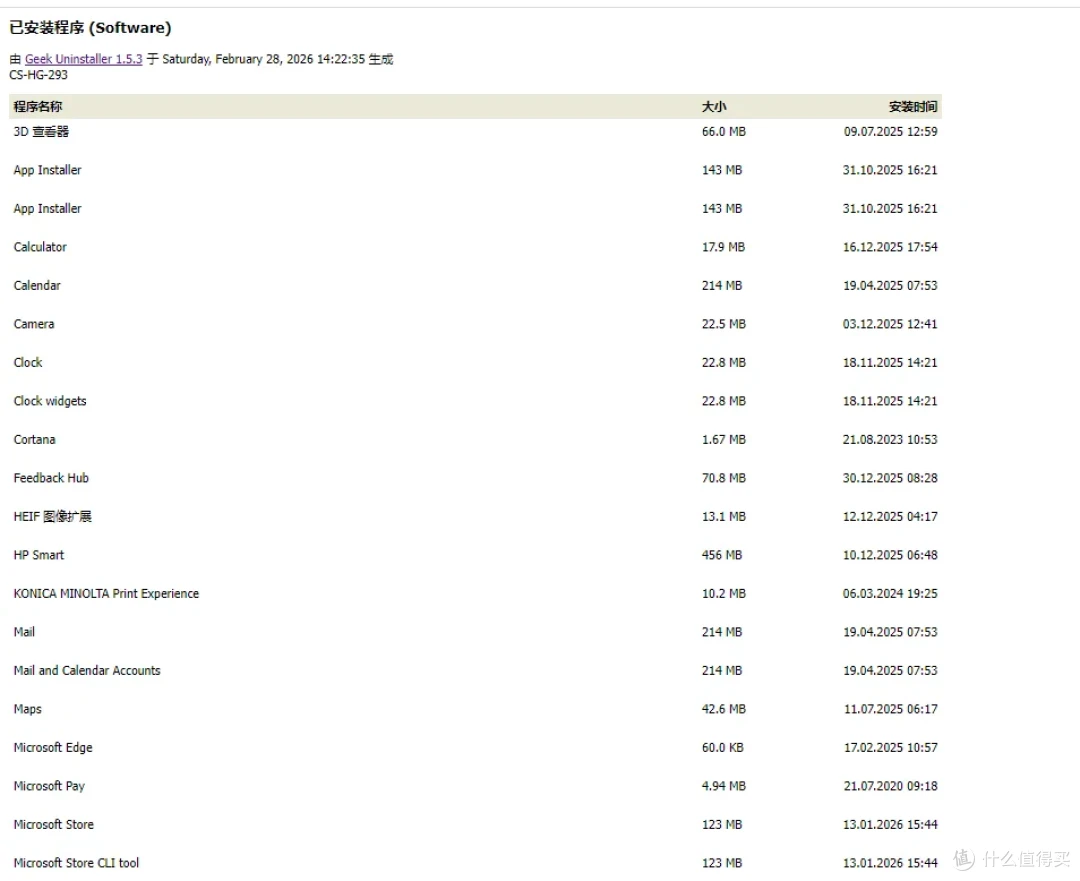Select the HEIF 图像扩展 program name
This screenshot has width=1080, height=881.
tap(52, 517)
